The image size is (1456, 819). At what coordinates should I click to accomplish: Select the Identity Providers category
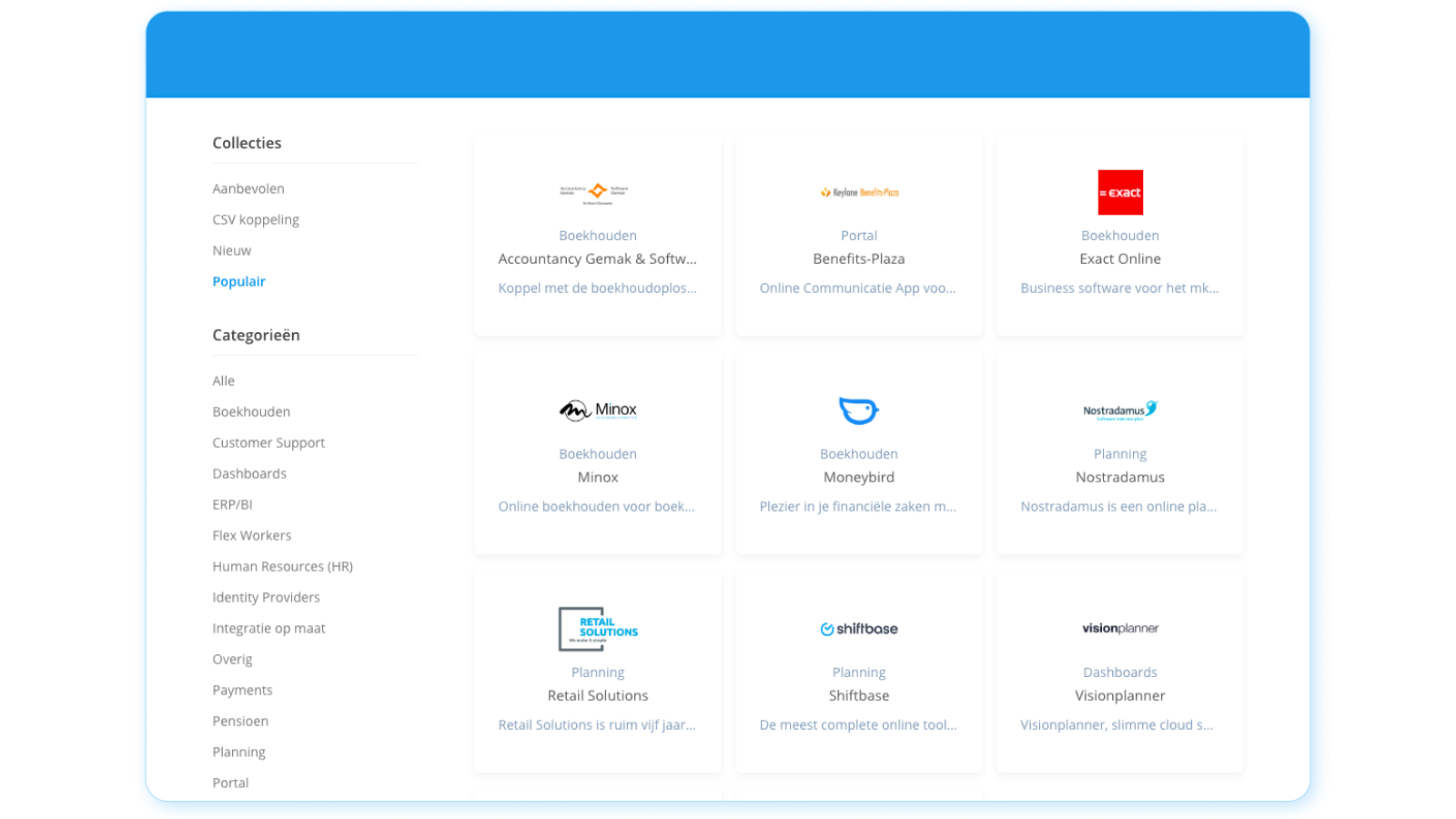266,597
